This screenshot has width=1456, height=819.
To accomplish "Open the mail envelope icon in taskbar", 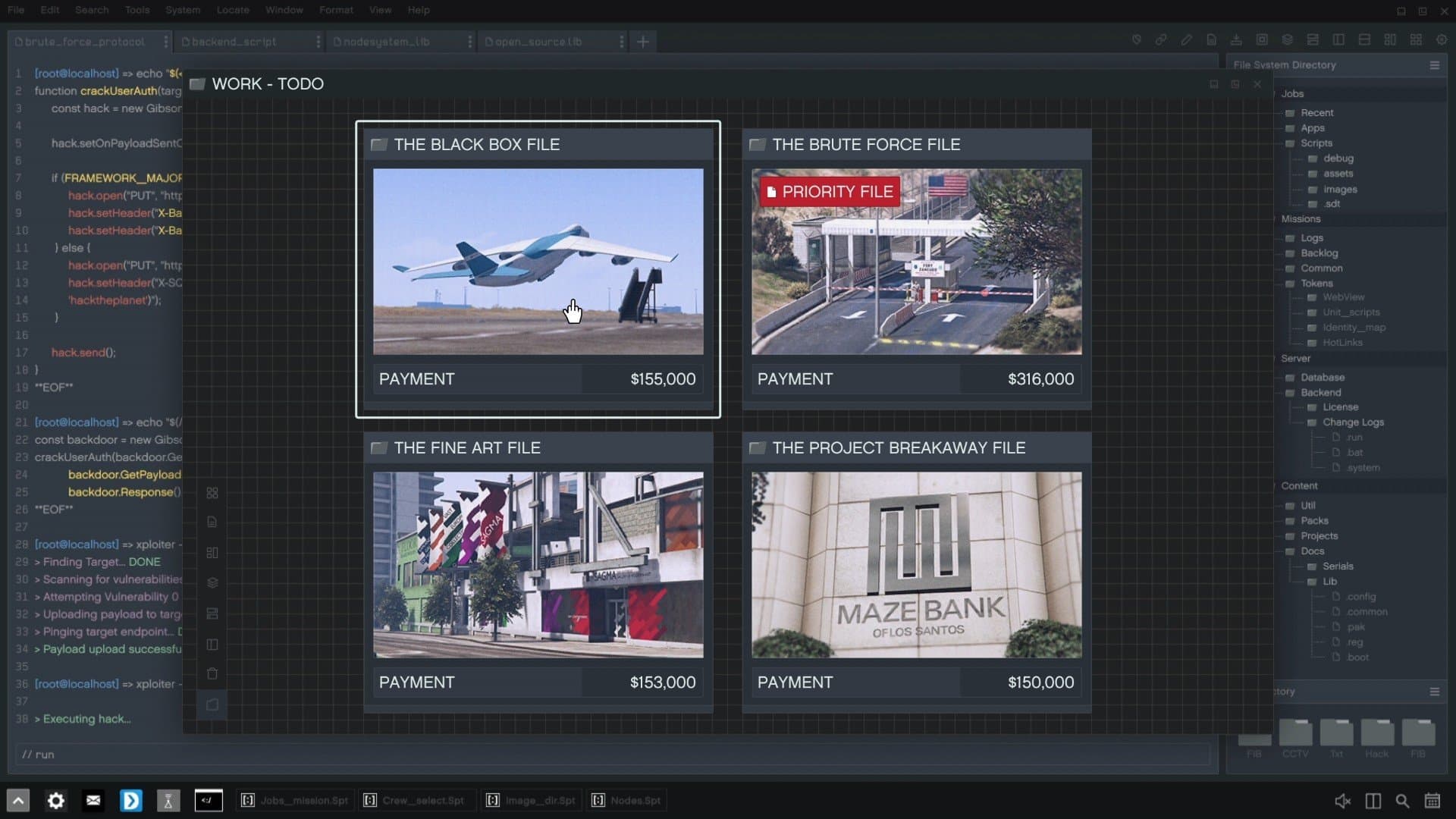I will point(93,800).
